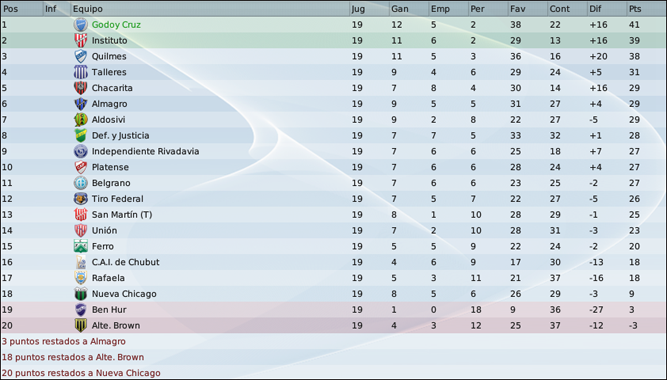Open the Quilmes badge icon
Viewport: 667px width, 380px height.
[80, 56]
